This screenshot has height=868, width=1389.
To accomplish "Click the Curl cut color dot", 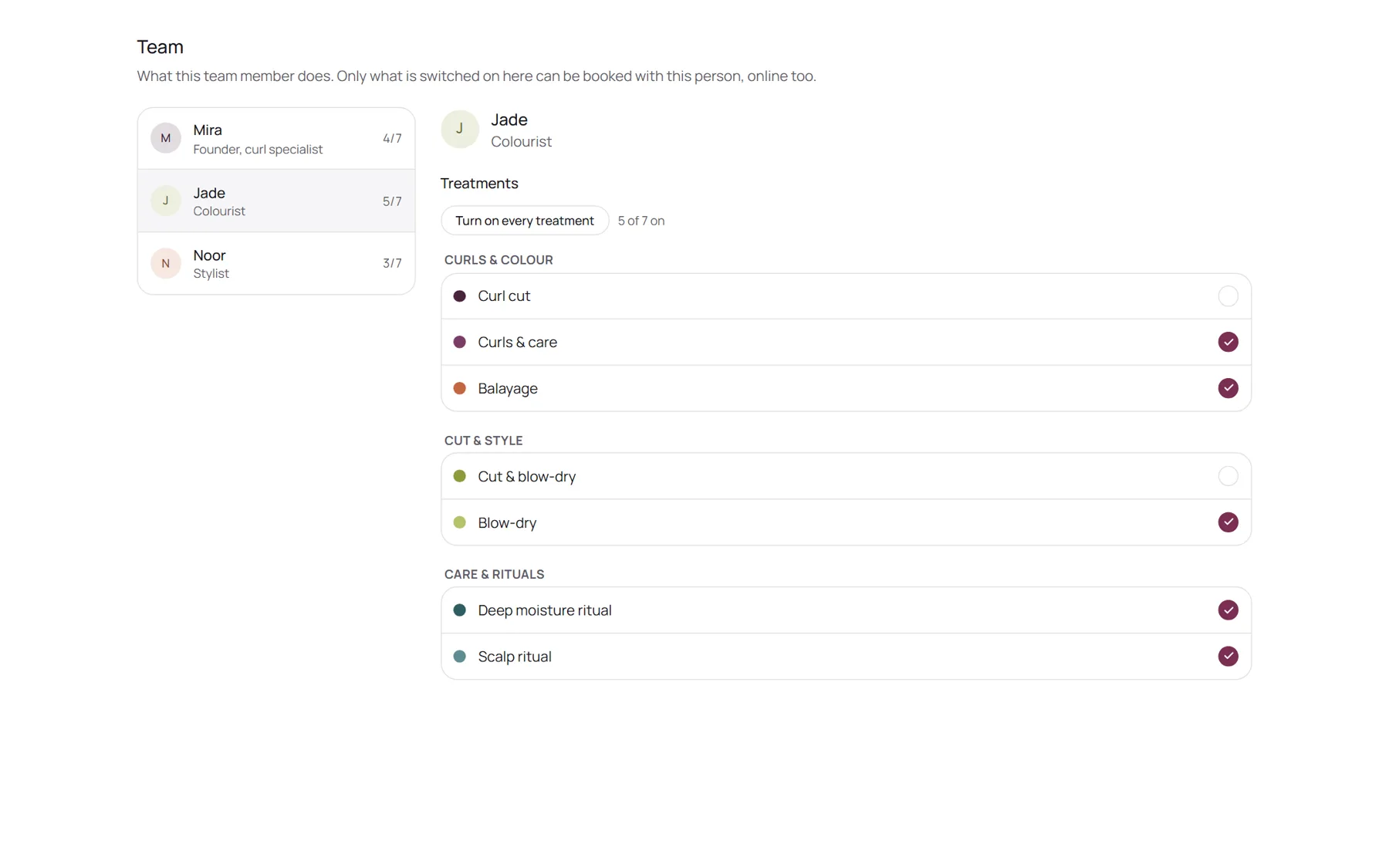I will point(460,296).
